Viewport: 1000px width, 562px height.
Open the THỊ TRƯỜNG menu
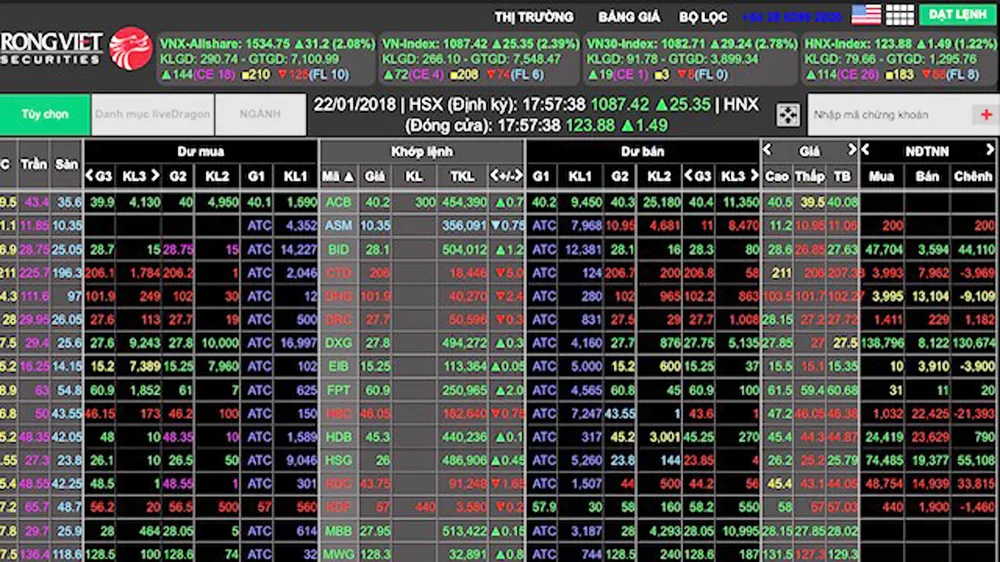(x=534, y=17)
